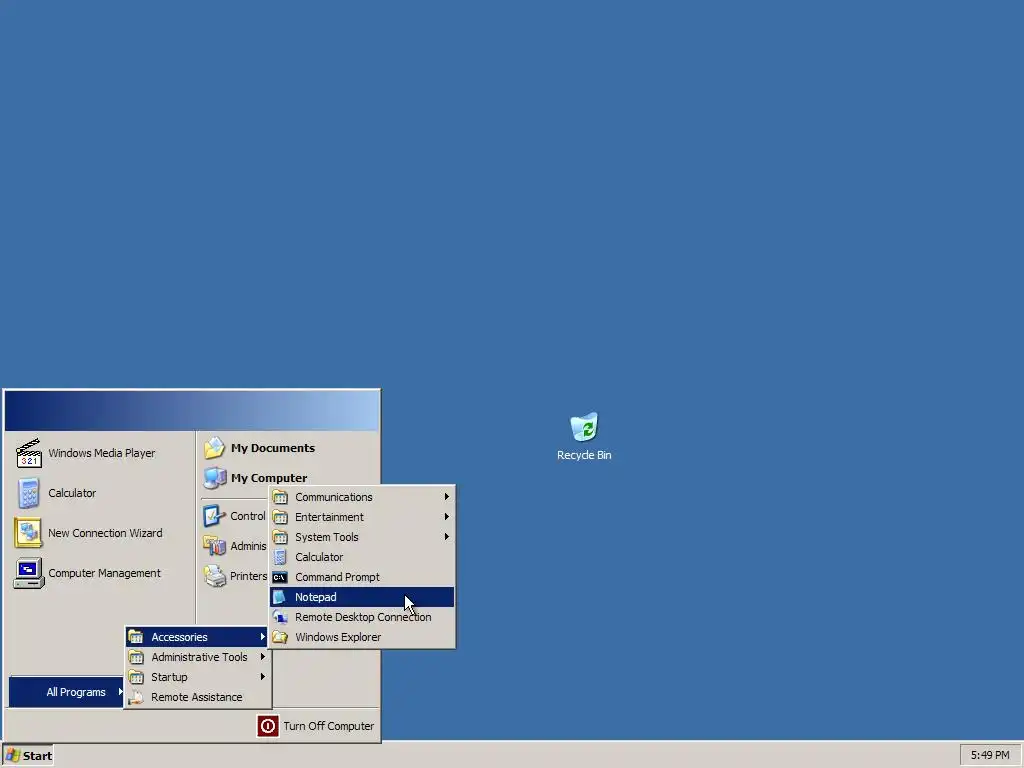Open the All Programs list
This screenshot has width=1024, height=768.
tap(66, 692)
